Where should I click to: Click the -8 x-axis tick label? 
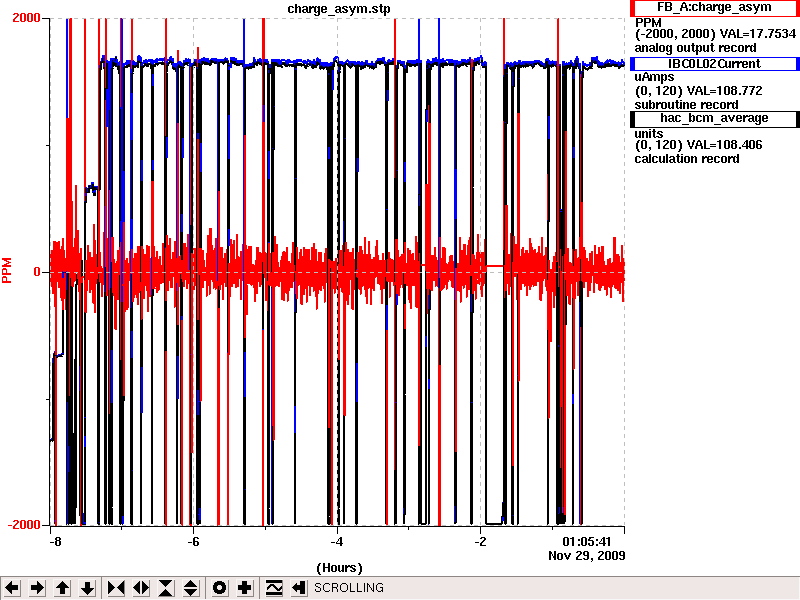tap(55, 542)
